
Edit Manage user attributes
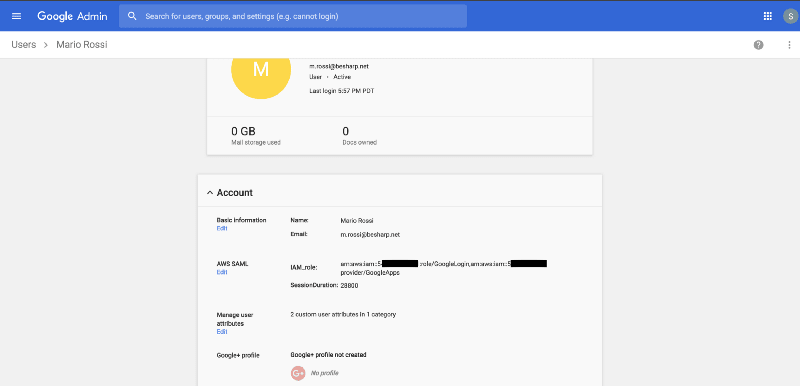(x=221, y=332)
